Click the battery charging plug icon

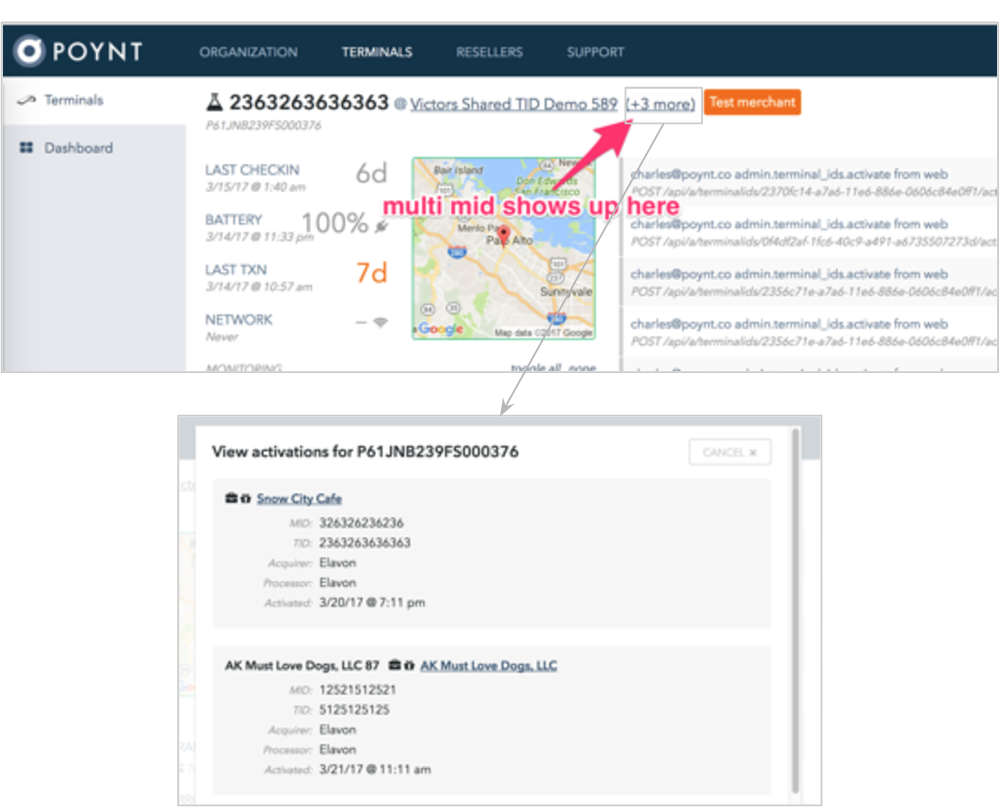pos(381,226)
